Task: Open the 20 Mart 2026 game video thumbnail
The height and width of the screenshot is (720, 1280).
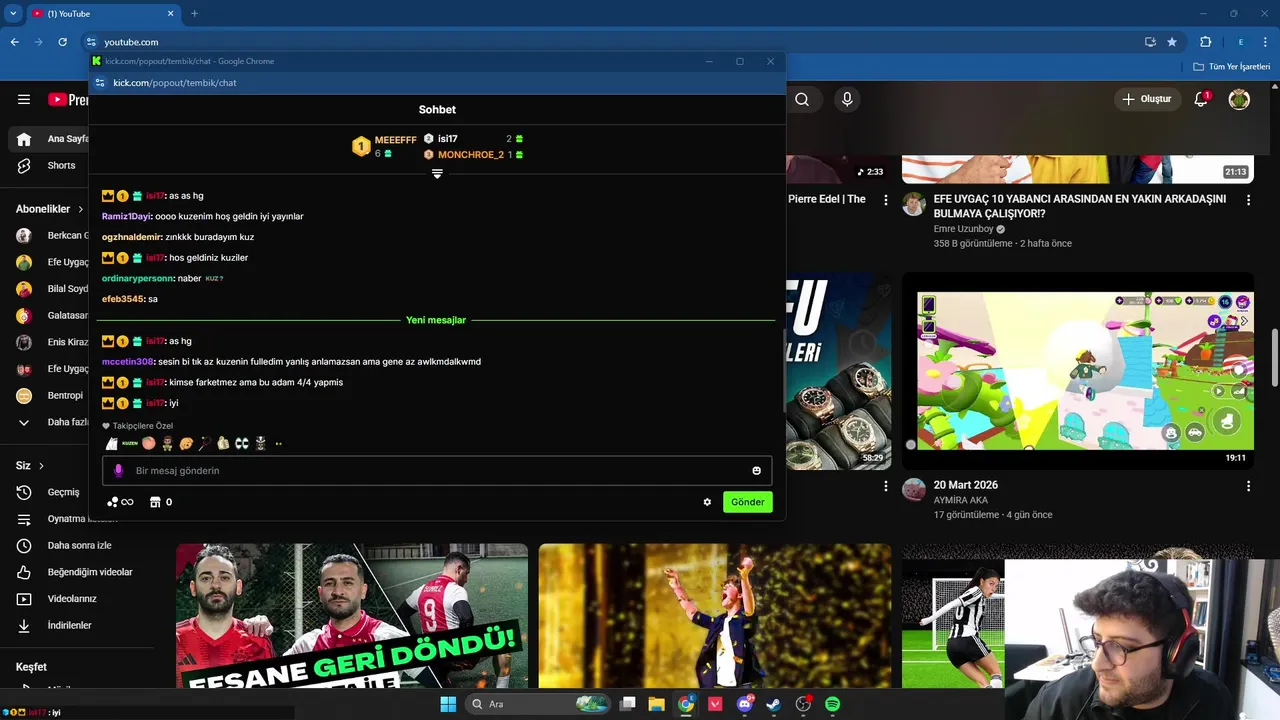Action: 1078,371
